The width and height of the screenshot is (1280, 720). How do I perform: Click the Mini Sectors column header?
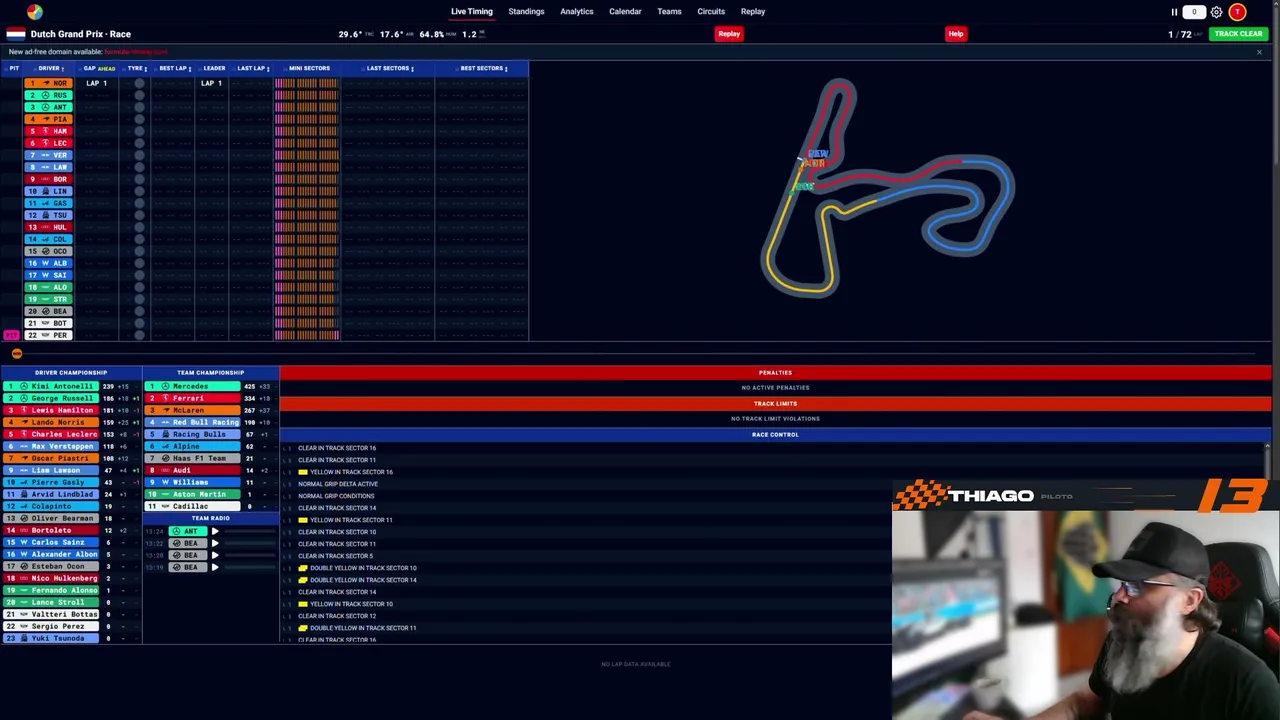309,68
